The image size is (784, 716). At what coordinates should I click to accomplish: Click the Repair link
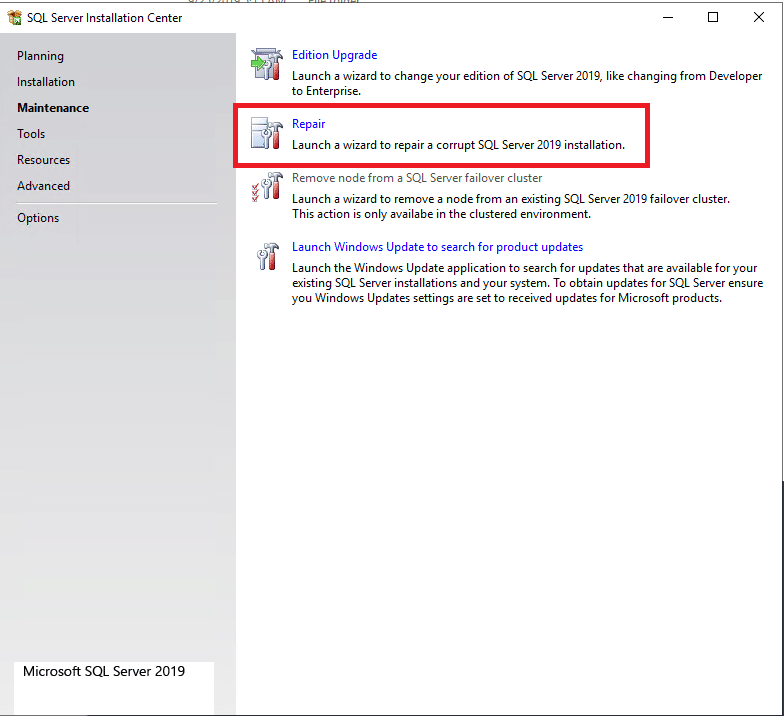pos(308,124)
